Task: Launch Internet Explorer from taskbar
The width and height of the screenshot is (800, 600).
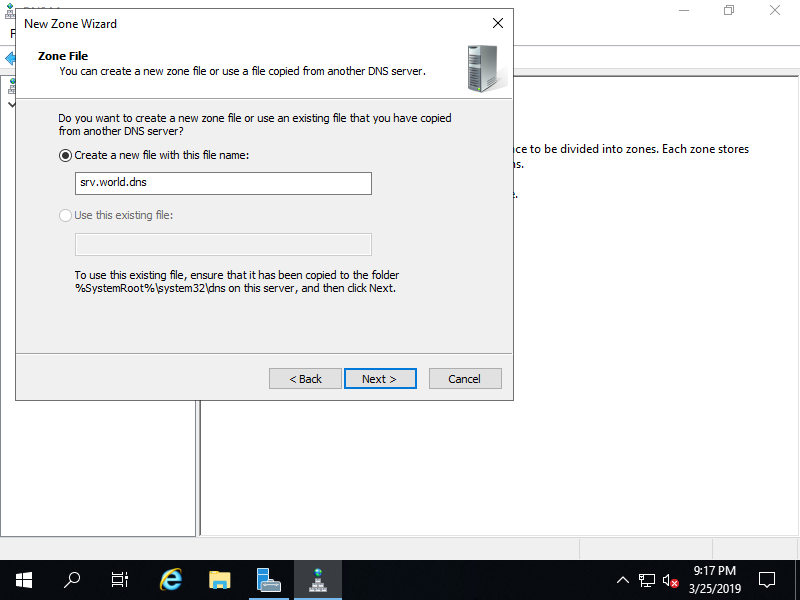Action: (x=171, y=580)
